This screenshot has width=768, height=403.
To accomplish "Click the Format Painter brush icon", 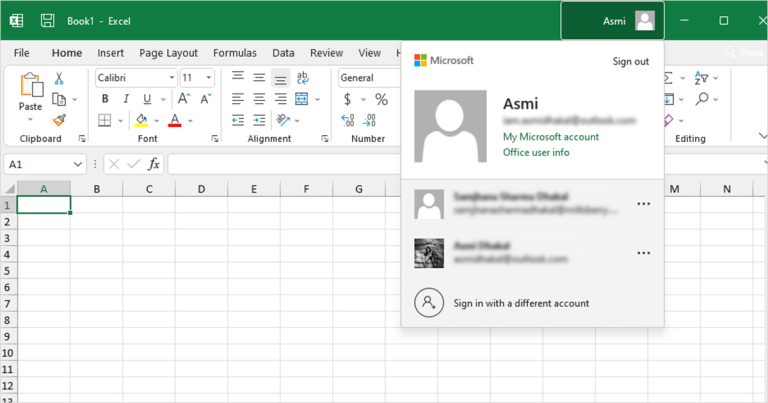I will pos(59,120).
